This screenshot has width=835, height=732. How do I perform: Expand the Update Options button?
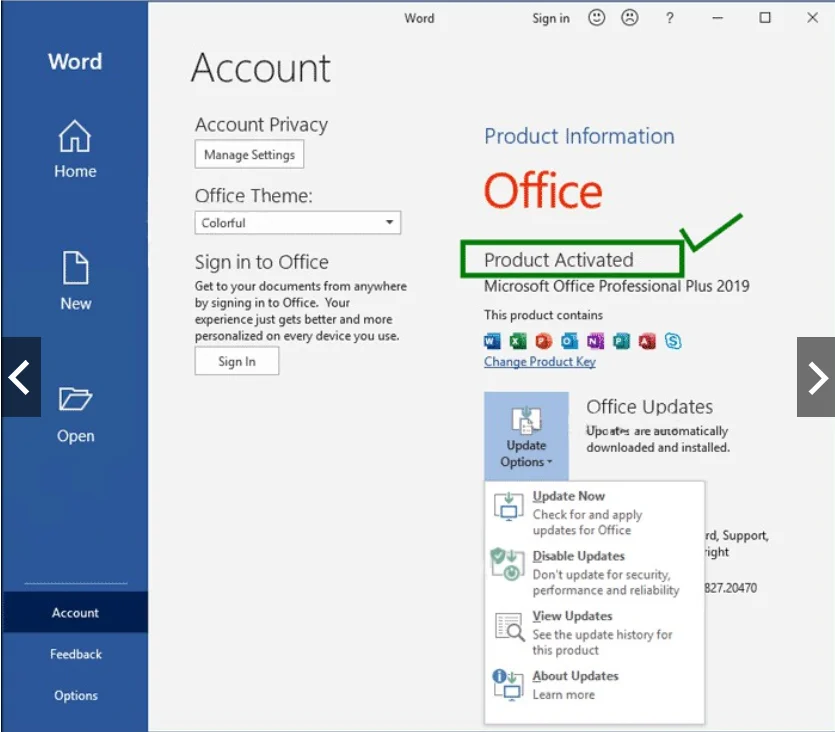(x=526, y=437)
